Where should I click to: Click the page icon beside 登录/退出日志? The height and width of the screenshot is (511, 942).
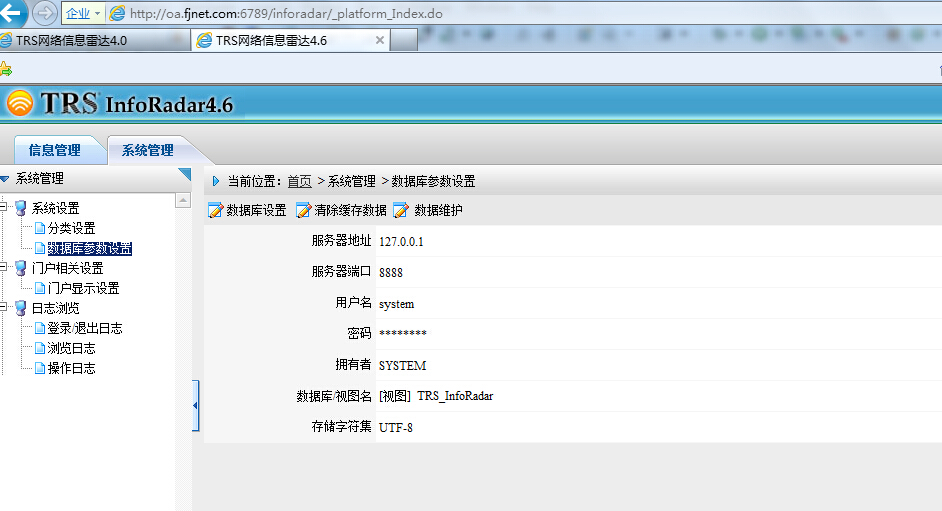40,328
